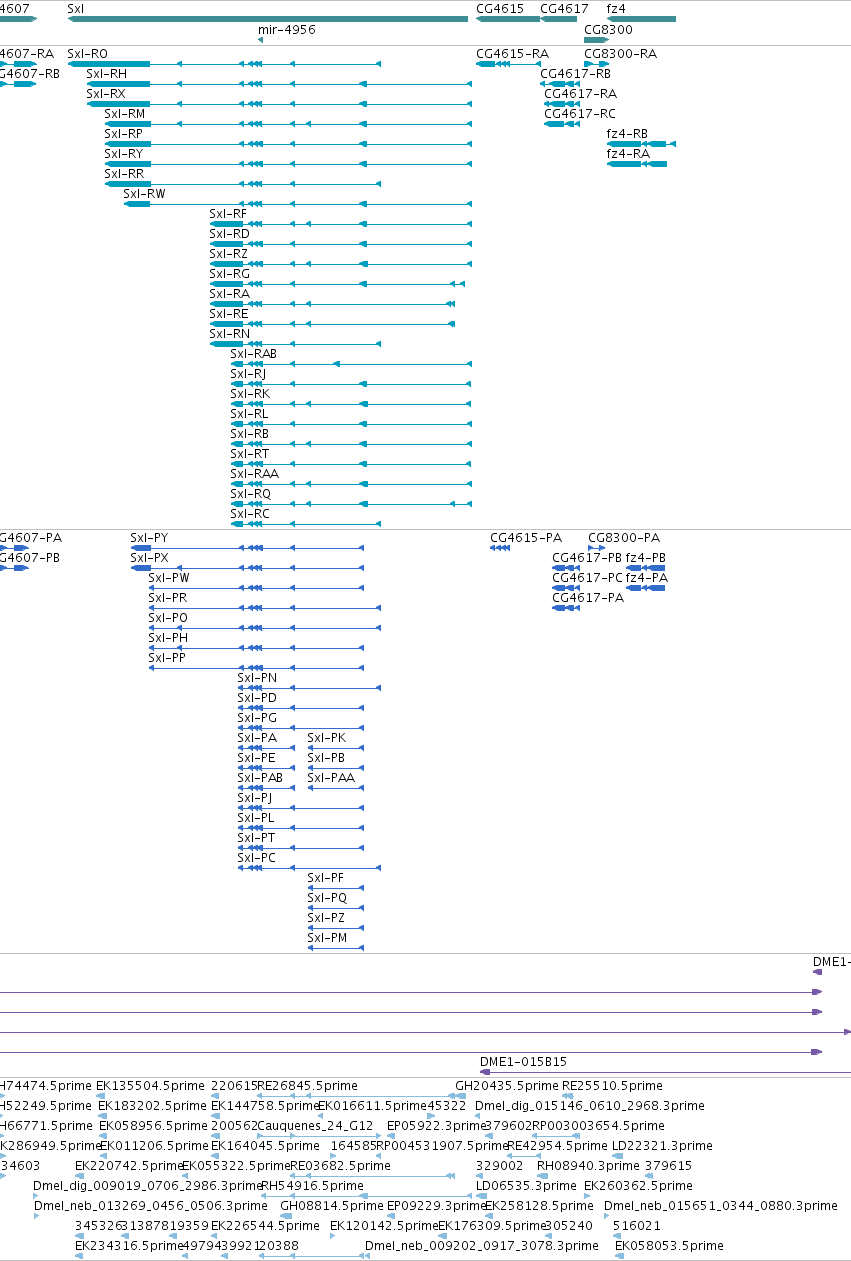
Task: Click the CG4615-RA transcript label
Action: tap(512, 54)
